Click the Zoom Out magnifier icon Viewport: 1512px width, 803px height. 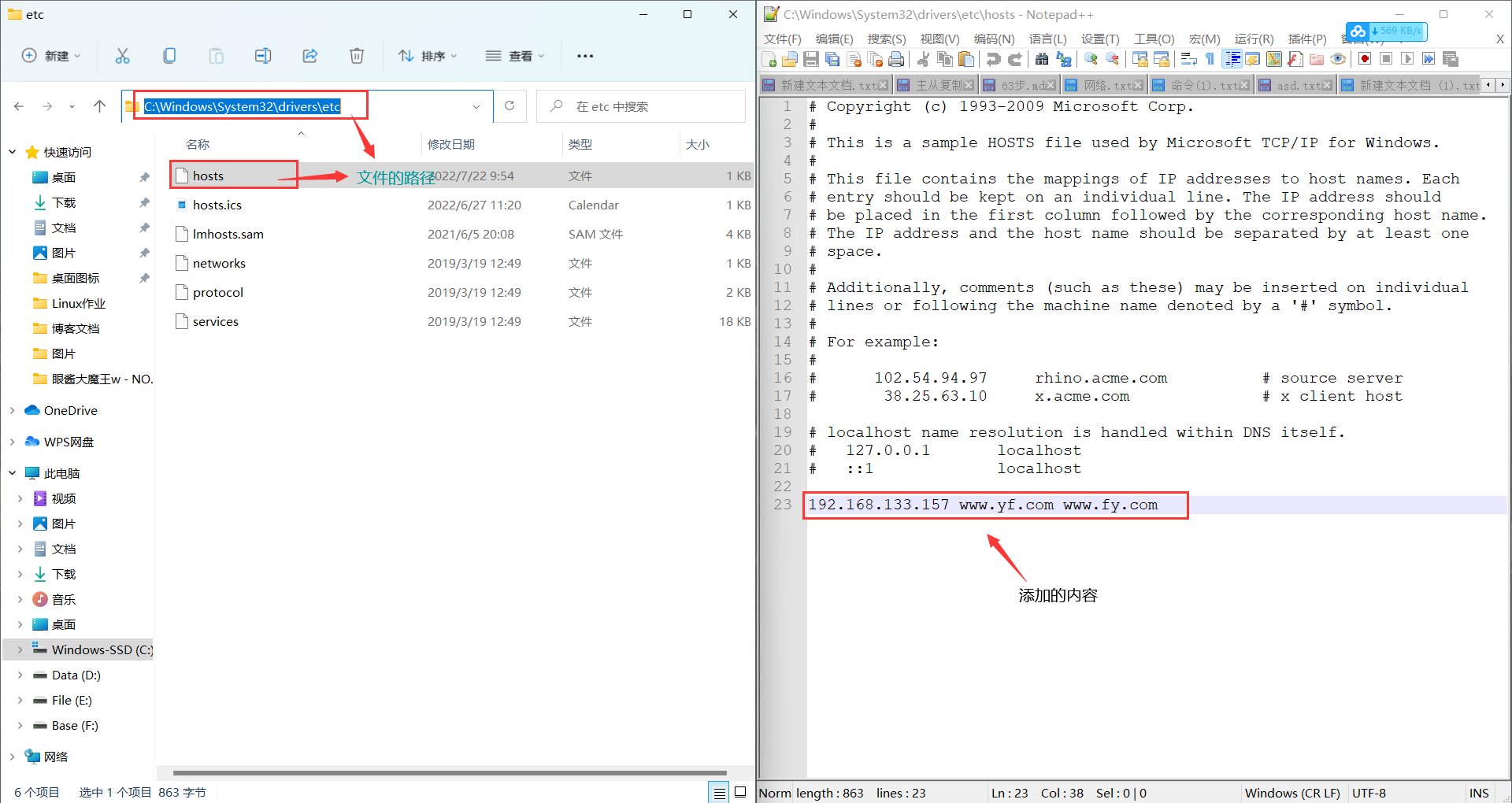pyautogui.click(x=1113, y=60)
